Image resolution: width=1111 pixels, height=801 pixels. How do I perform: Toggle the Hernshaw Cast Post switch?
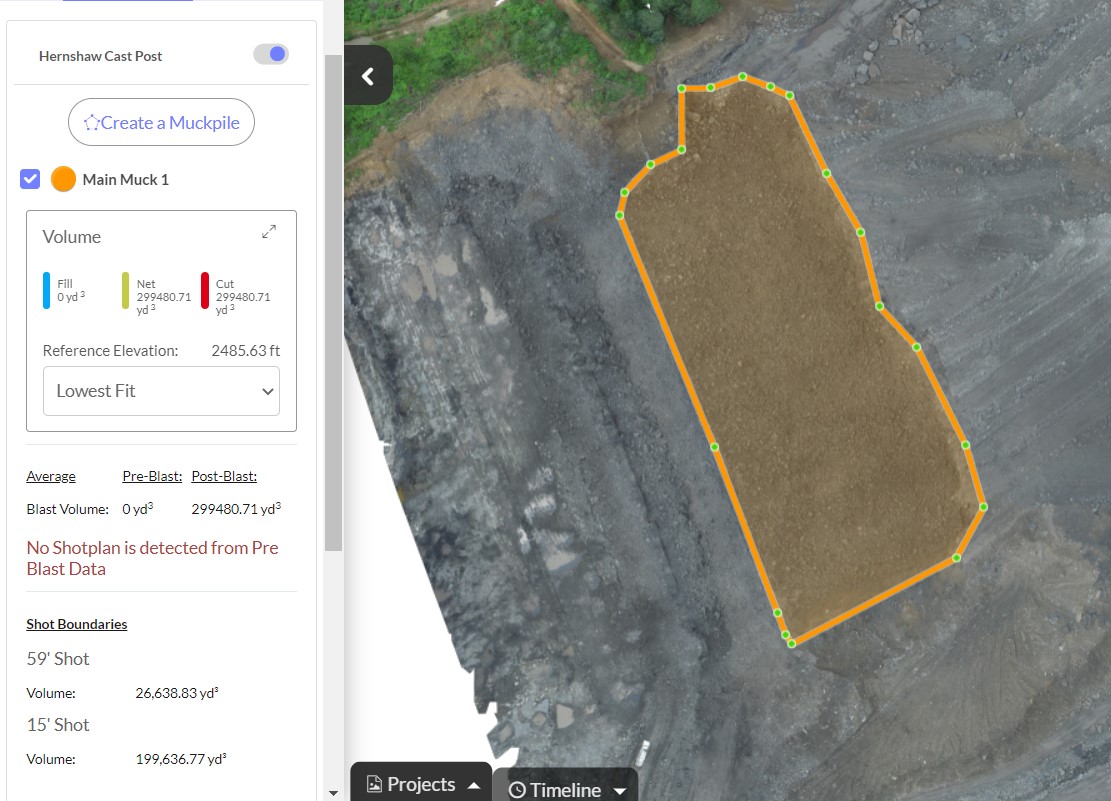click(x=271, y=54)
